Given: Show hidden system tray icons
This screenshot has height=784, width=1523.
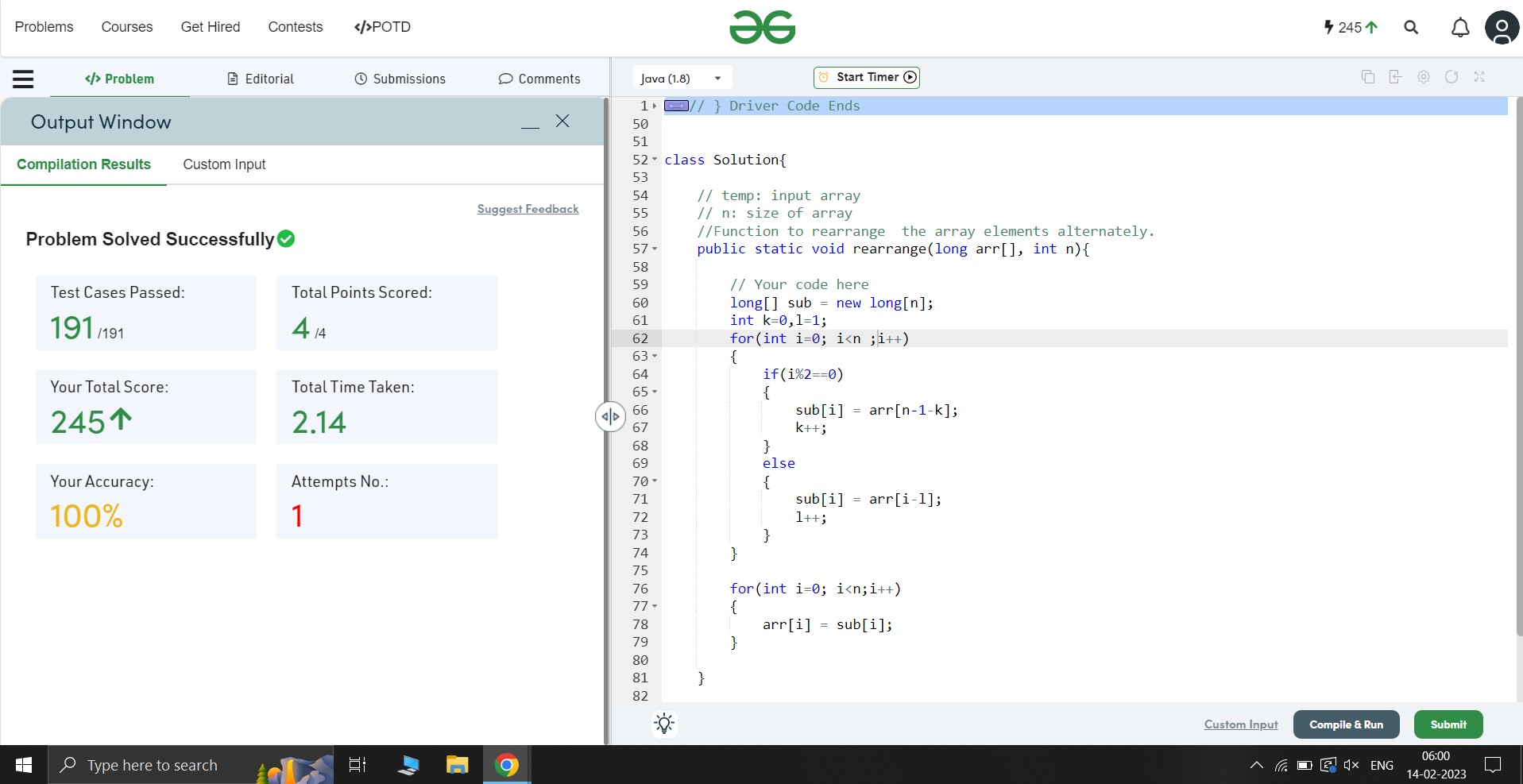Looking at the screenshot, I should (1256, 765).
